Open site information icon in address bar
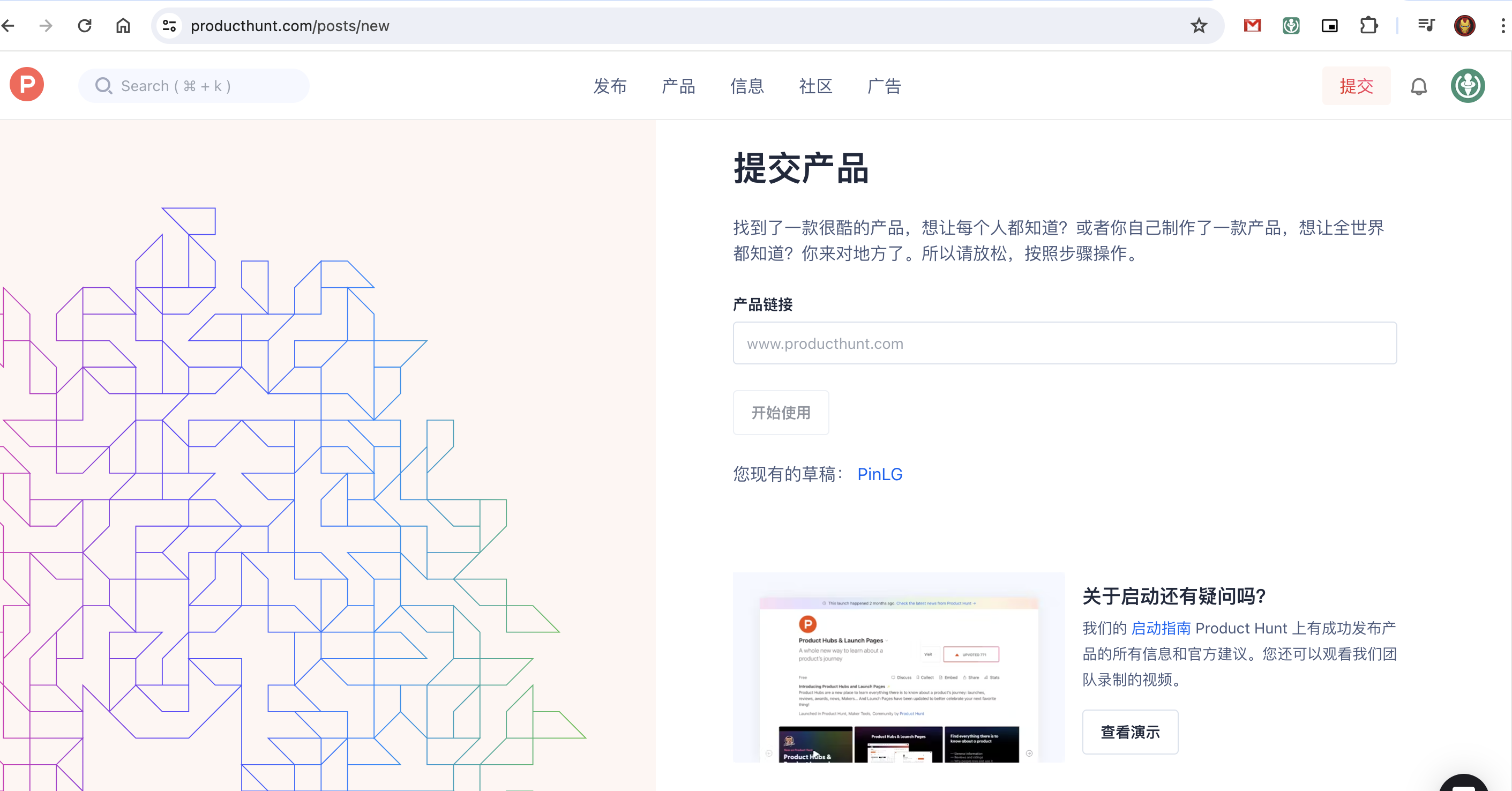Image resolution: width=1512 pixels, height=791 pixels. [169, 26]
